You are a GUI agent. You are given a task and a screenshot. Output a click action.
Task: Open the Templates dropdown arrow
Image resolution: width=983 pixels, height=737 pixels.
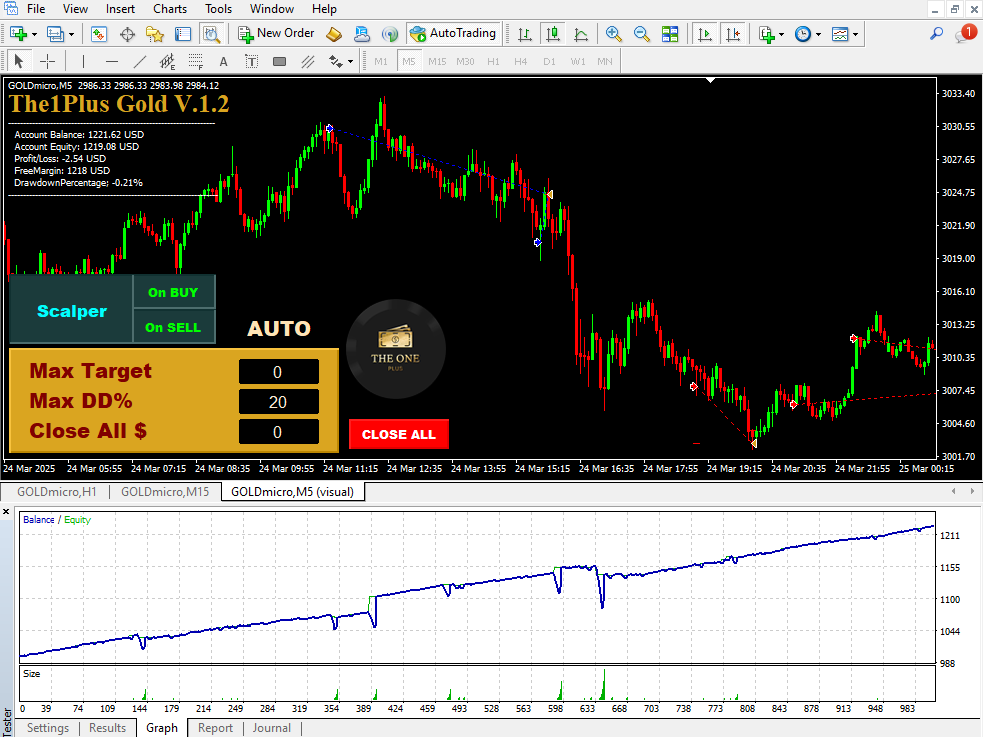855,34
